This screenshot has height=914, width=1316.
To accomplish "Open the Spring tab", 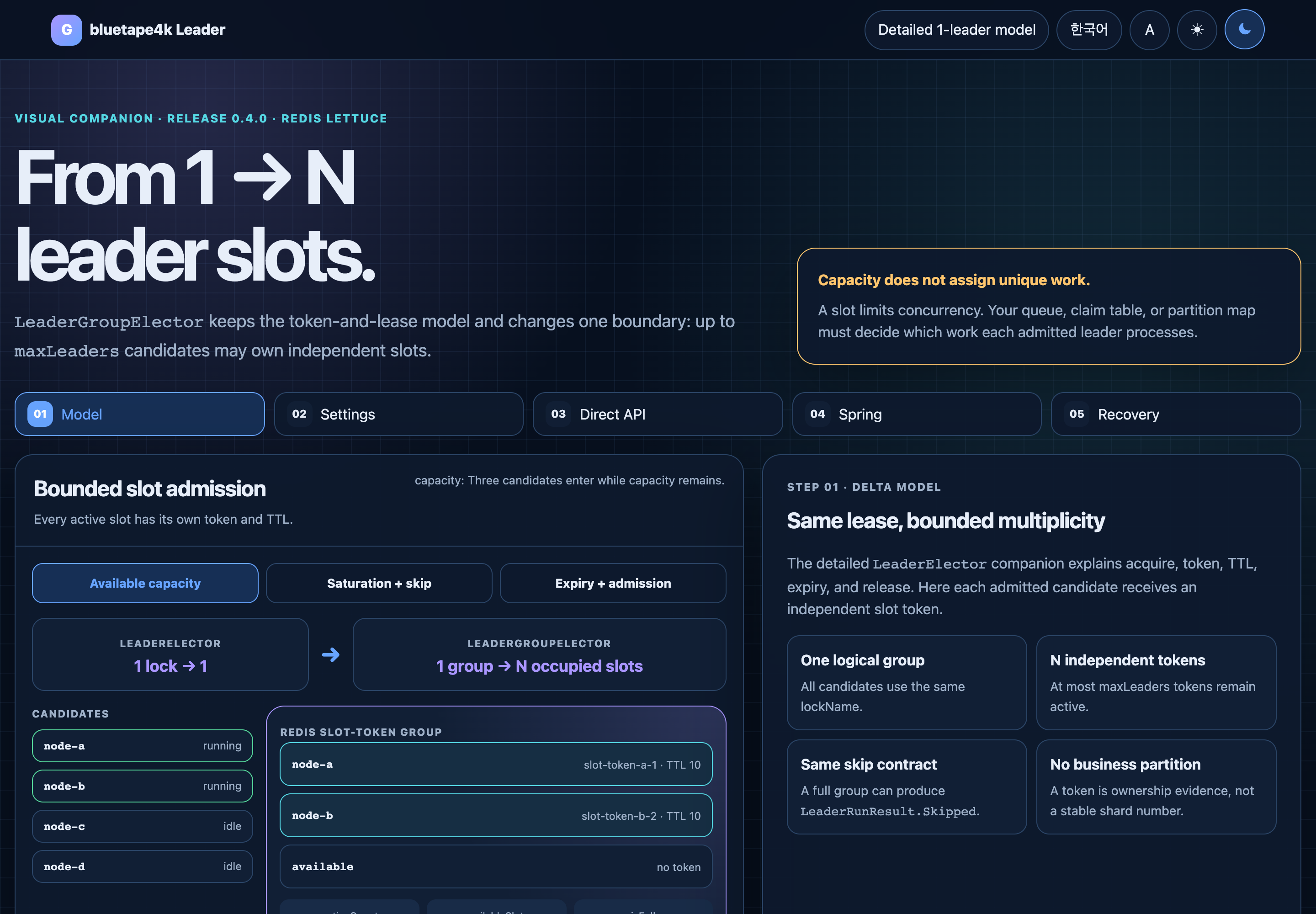I will click(x=916, y=414).
